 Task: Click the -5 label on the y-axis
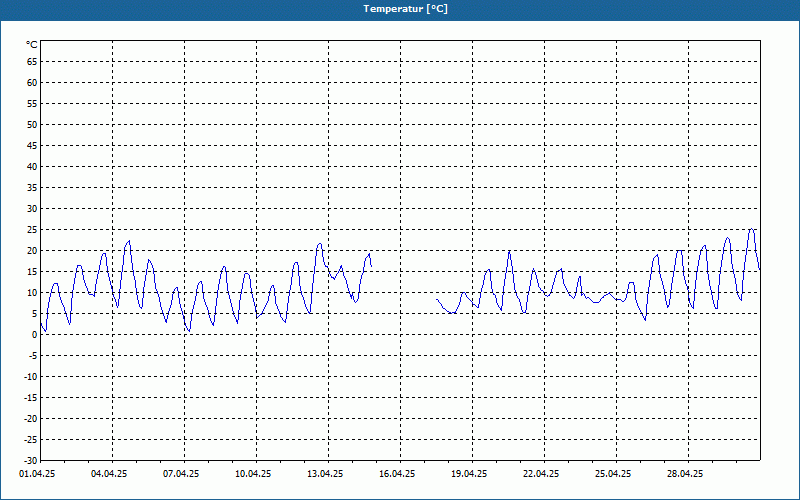point(33,356)
